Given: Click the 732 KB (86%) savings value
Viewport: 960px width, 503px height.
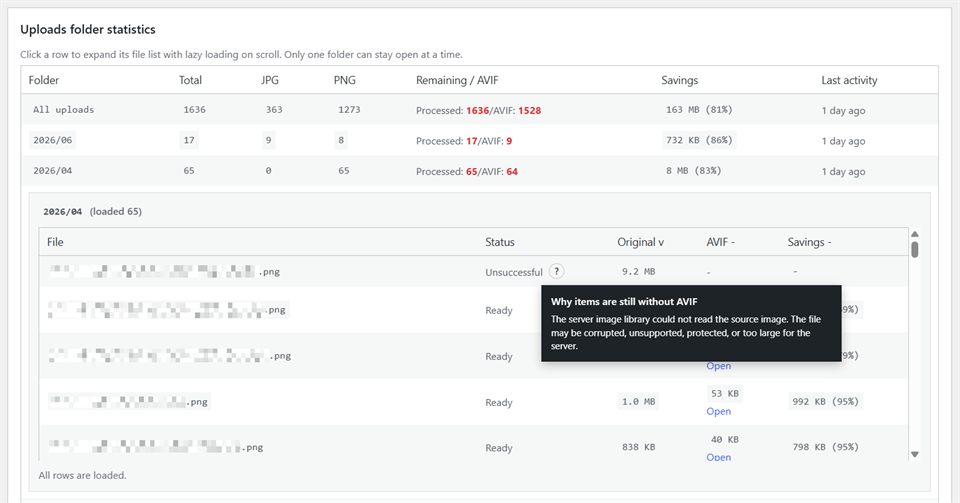Looking at the screenshot, I should click(699, 140).
